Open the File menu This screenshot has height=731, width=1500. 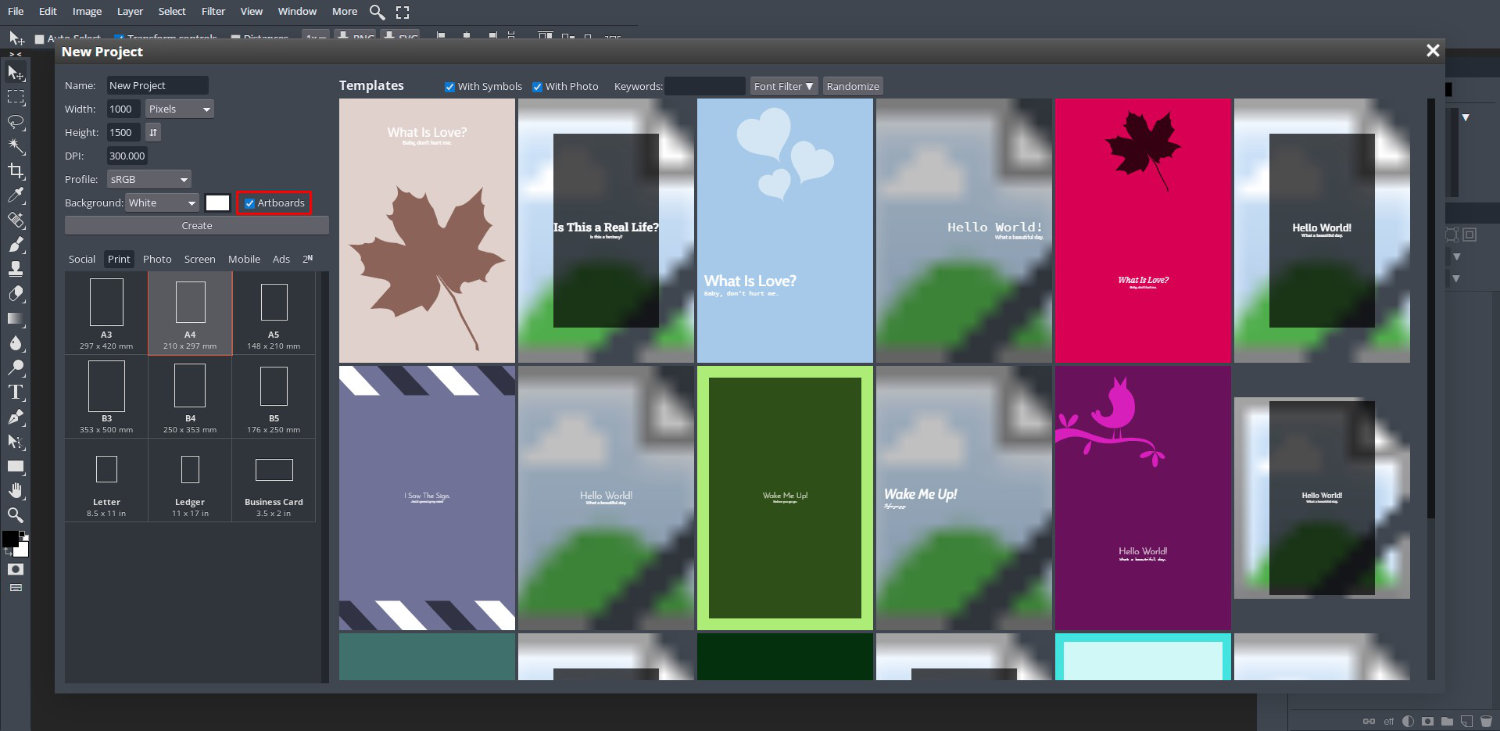pyautogui.click(x=16, y=12)
